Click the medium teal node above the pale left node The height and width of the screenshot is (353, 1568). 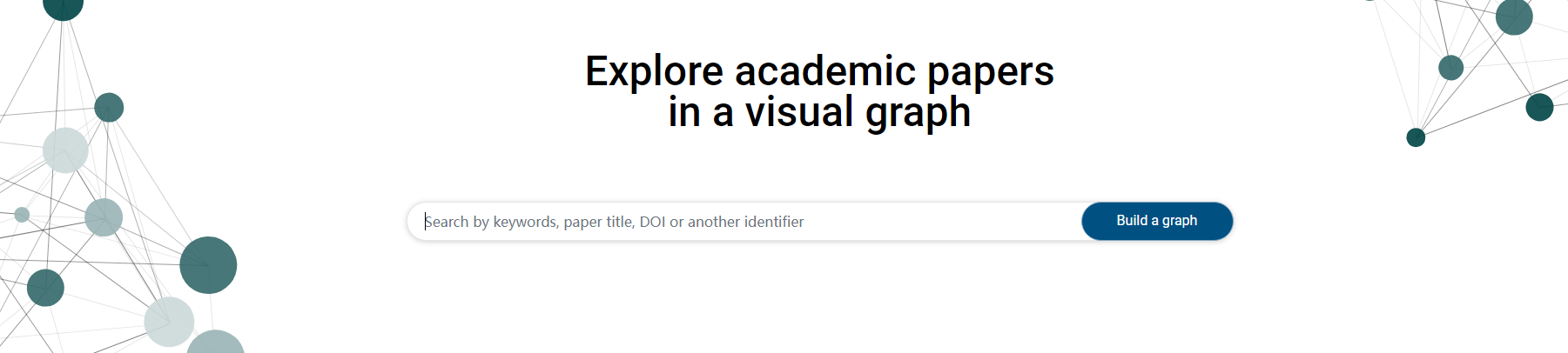click(109, 108)
